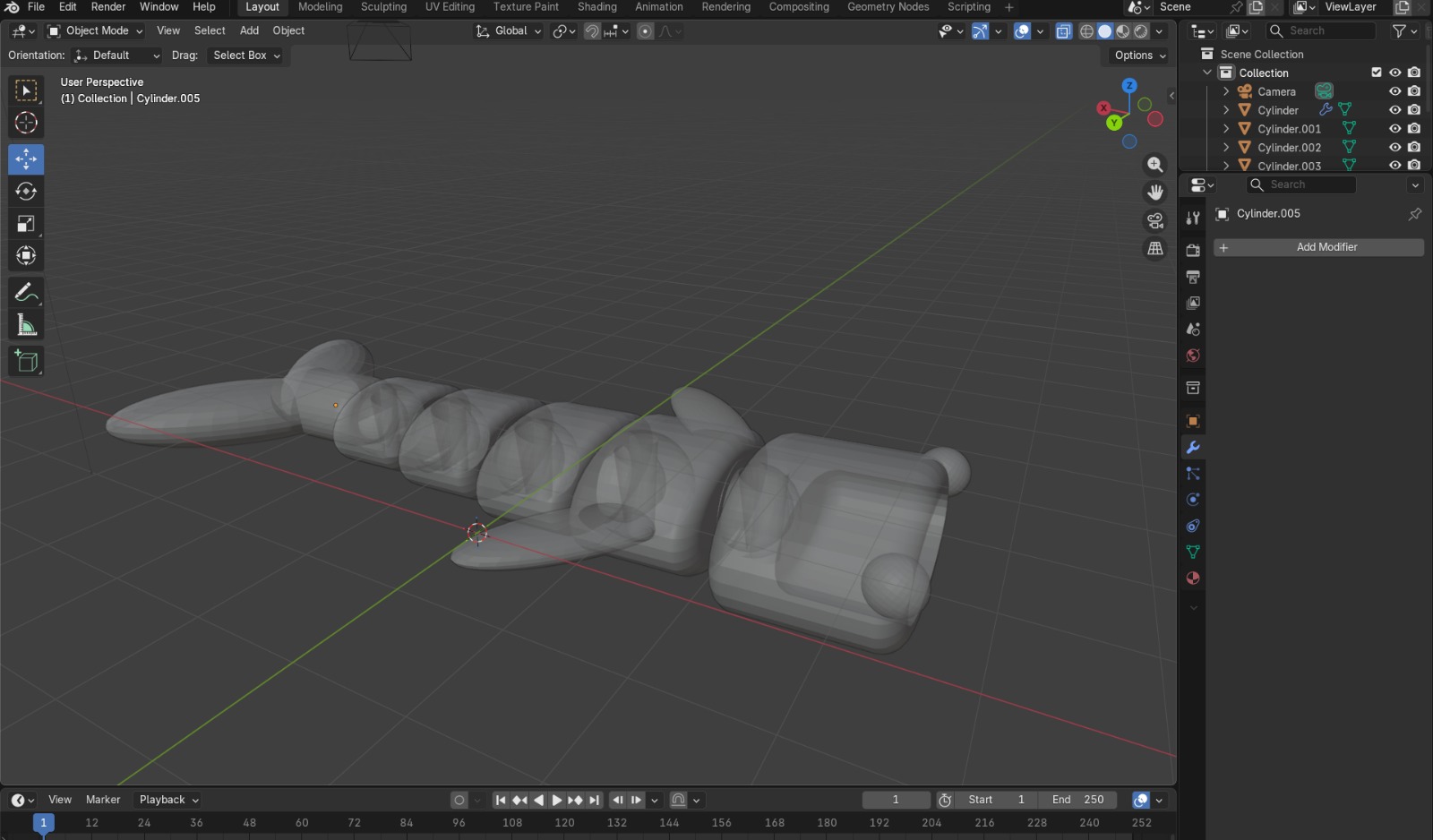Open the viewport Object menu

pyautogui.click(x=288, y=30)
